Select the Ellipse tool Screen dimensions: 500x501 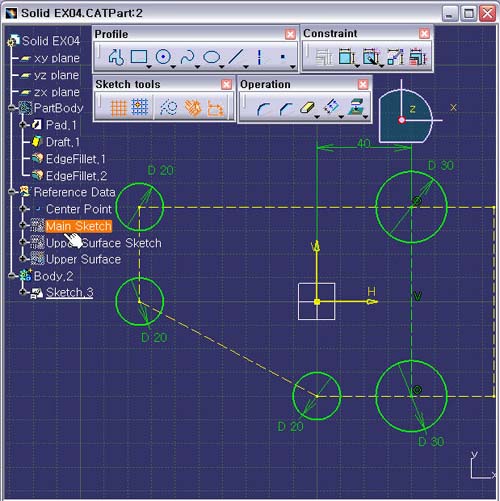coord(211,57)
